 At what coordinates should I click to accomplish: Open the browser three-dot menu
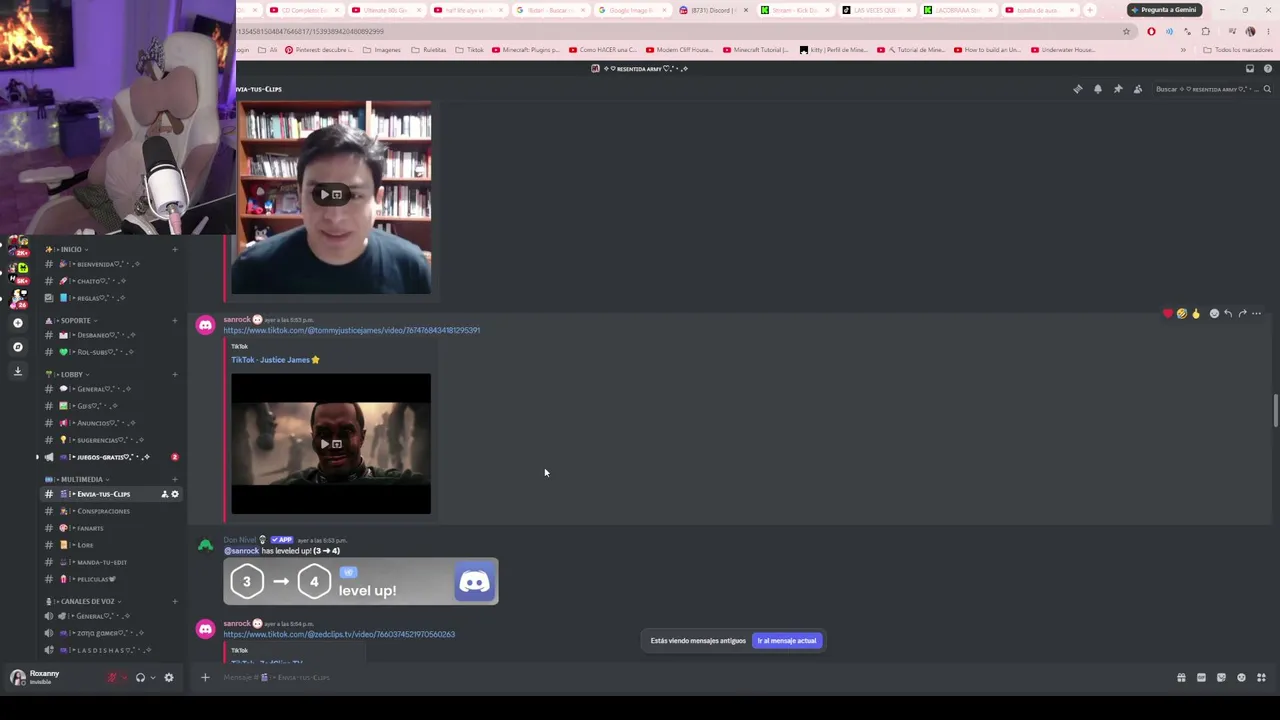(x=1267, y=31)
